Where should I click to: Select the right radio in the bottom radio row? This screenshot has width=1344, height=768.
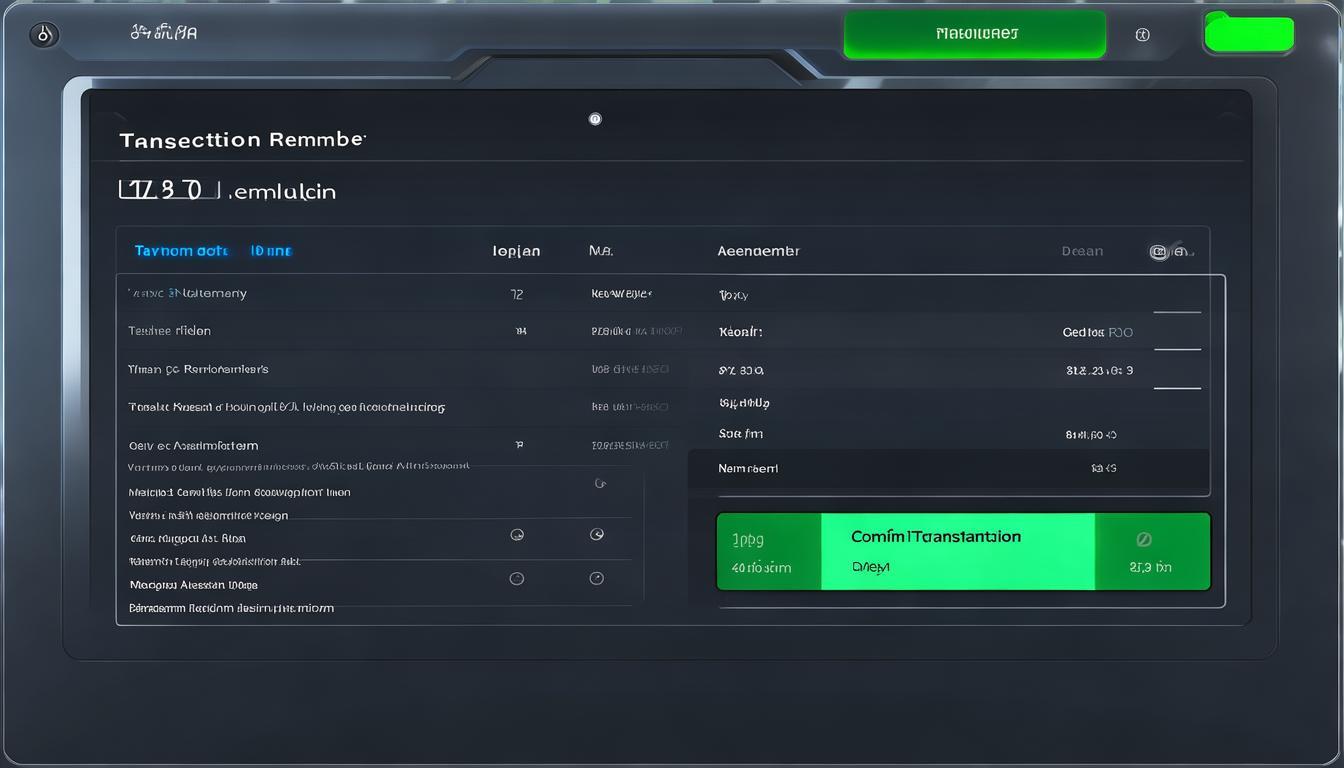click(597, 578)
